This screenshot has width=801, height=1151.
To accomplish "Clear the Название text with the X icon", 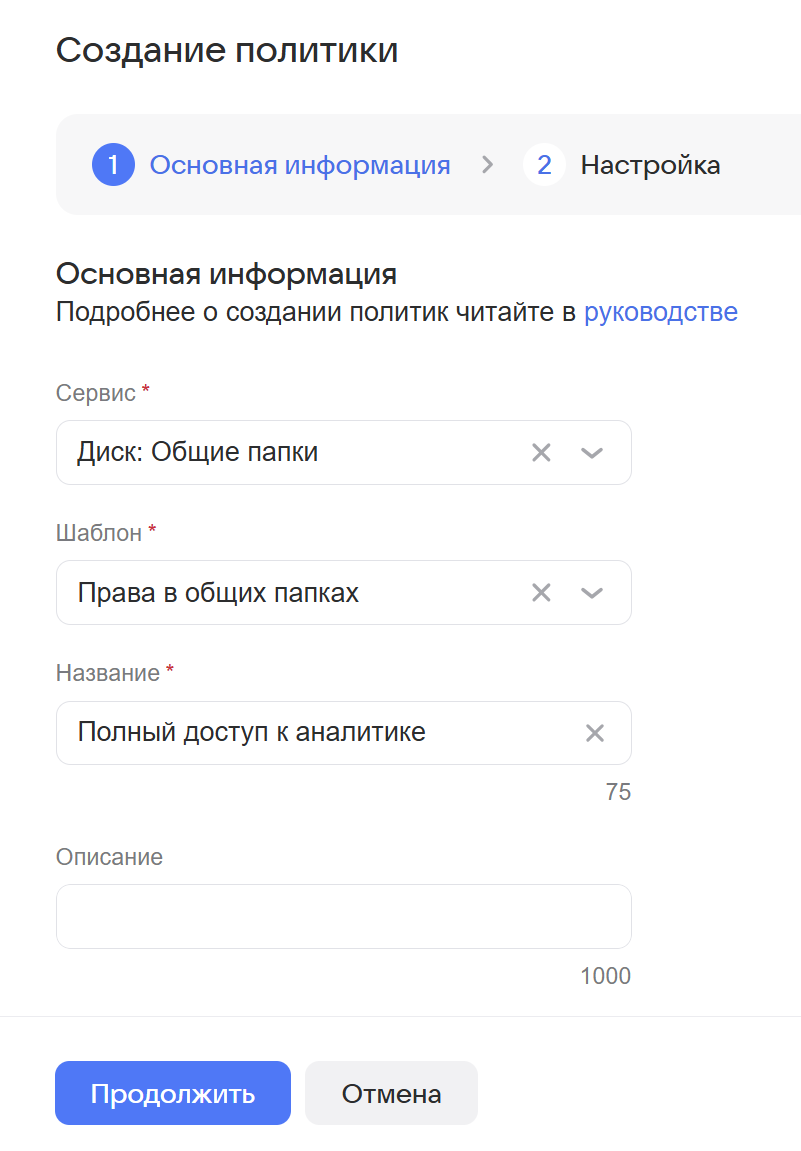I will (595, 733).
